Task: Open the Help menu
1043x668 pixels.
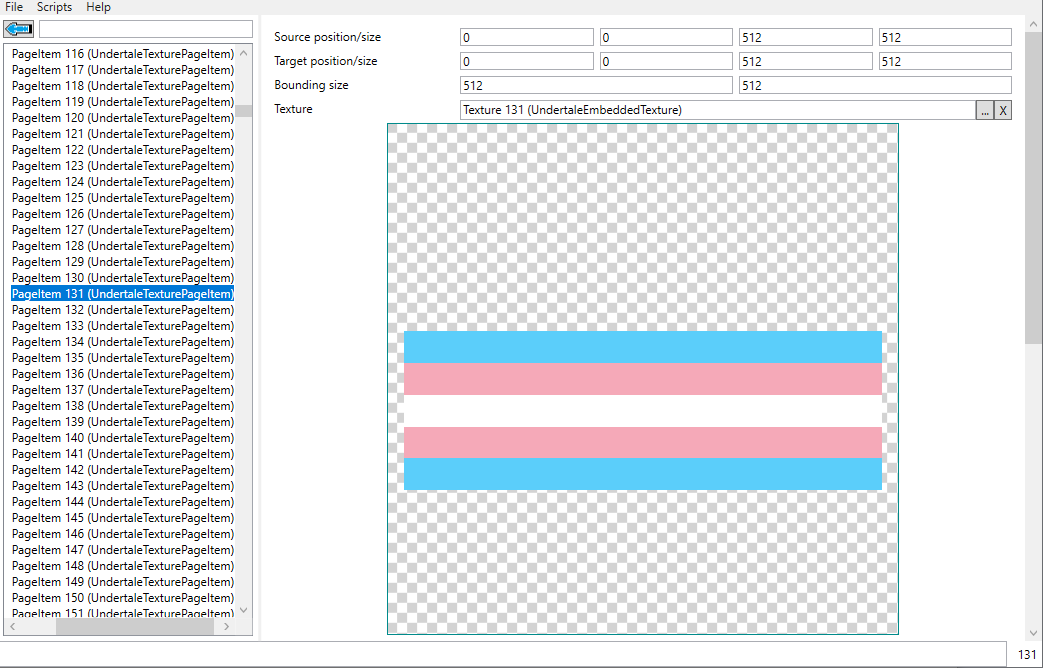Action: (x=98, y=7)
